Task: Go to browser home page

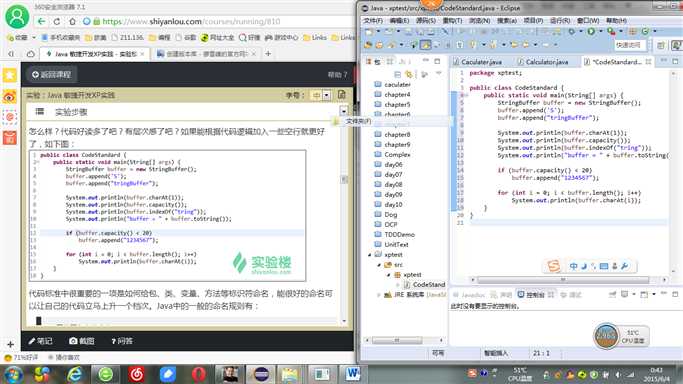Action: pyautogui.click(x=72, y=21)
